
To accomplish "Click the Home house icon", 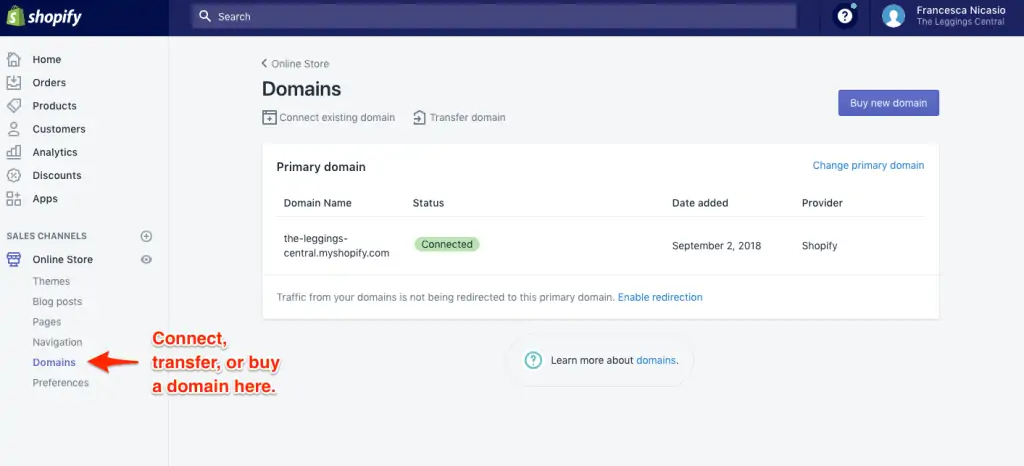I will click(x=14, y=59).
